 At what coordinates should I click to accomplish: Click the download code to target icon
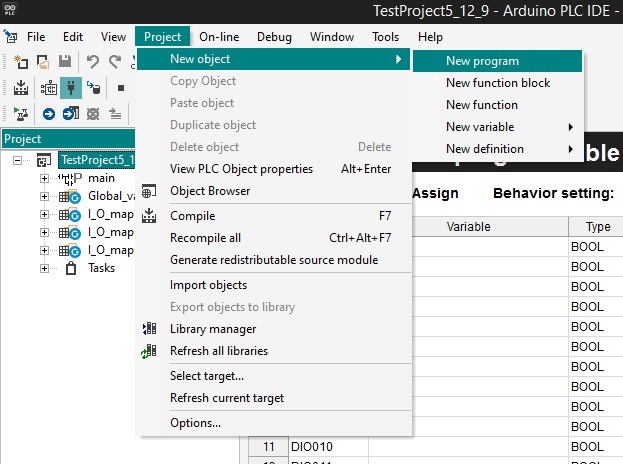(93, 88)
